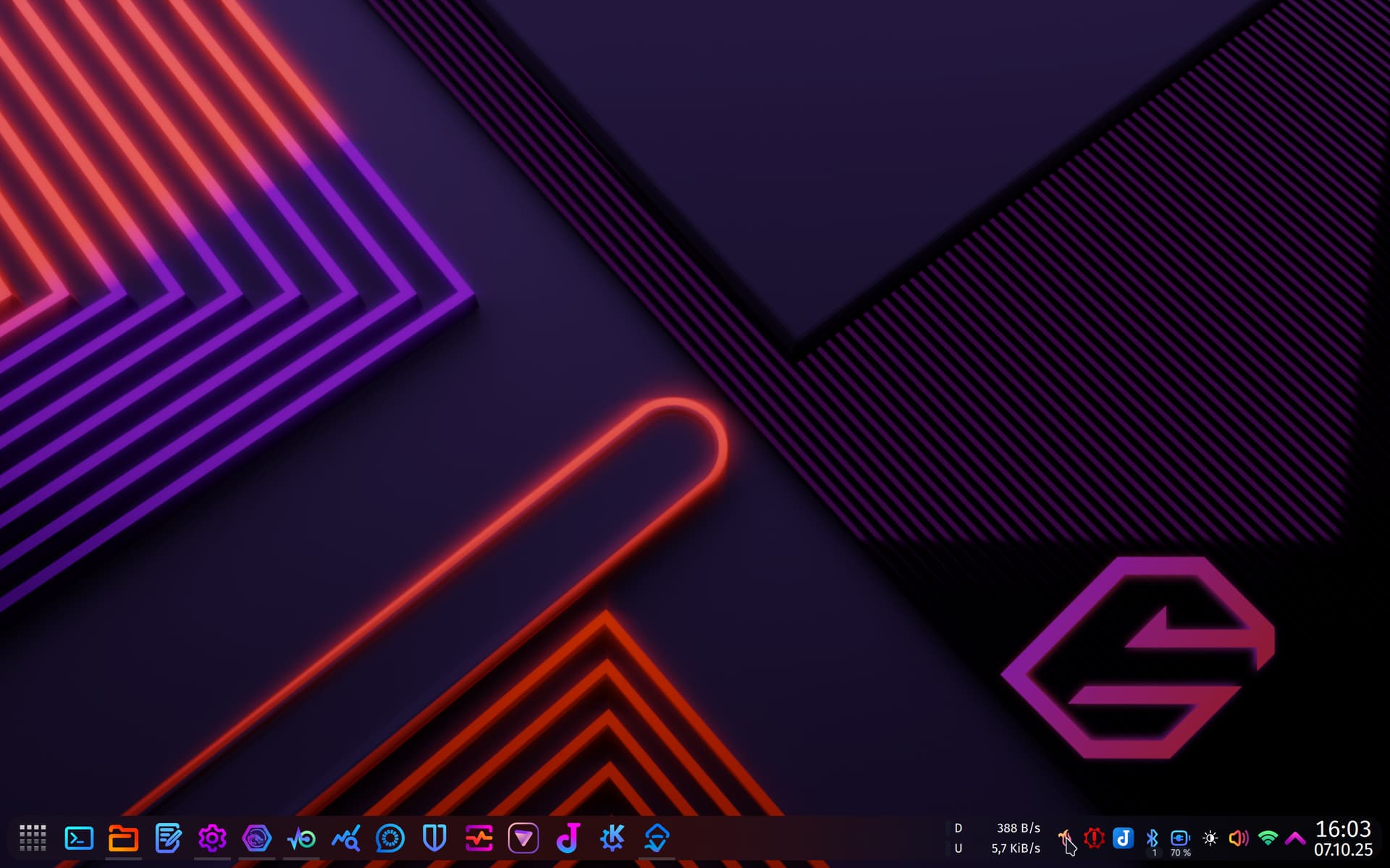Open the application launcher grid
The width and height of the screenshot is (1390, 868).
(33, 838)
